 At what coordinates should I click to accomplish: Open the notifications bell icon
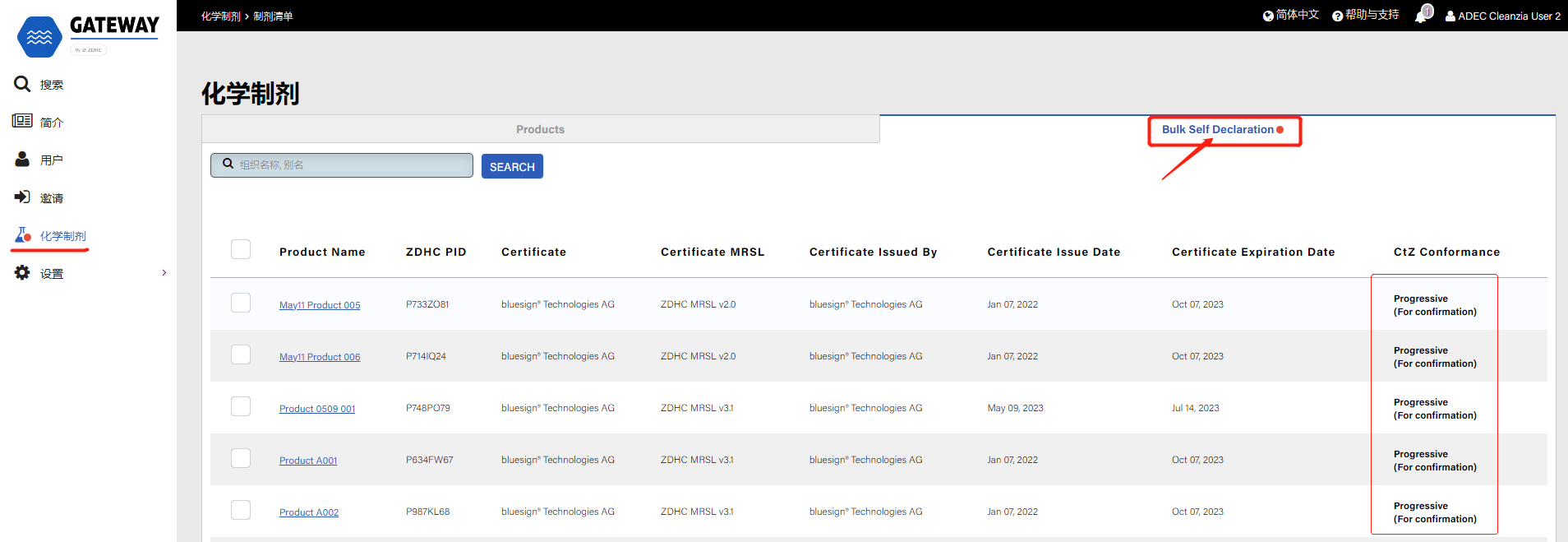pos(1423,14)
